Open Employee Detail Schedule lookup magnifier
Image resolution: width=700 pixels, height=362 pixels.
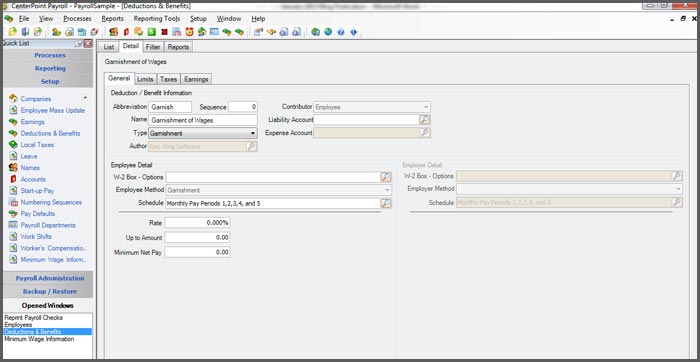(386, 203)
